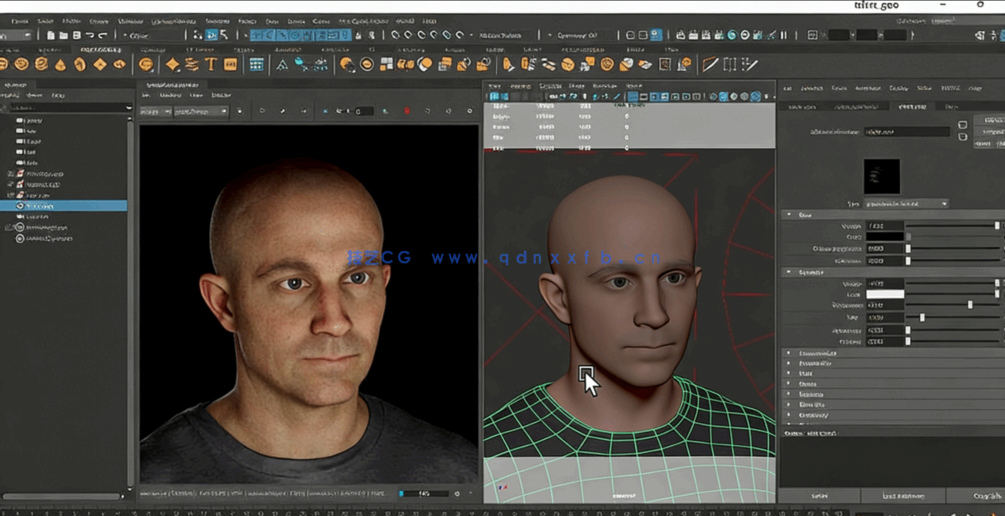Click the diagonal pencil line icon on shelf
The width and height of the screenshot is (1005, 516).
710,65
